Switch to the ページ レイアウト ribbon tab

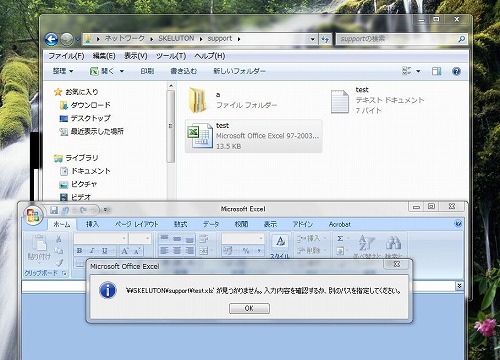[137, 224]
